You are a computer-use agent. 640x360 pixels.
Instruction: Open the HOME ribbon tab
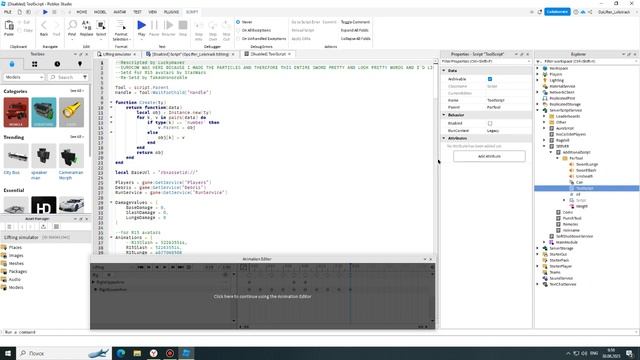[x=82, y=12]
